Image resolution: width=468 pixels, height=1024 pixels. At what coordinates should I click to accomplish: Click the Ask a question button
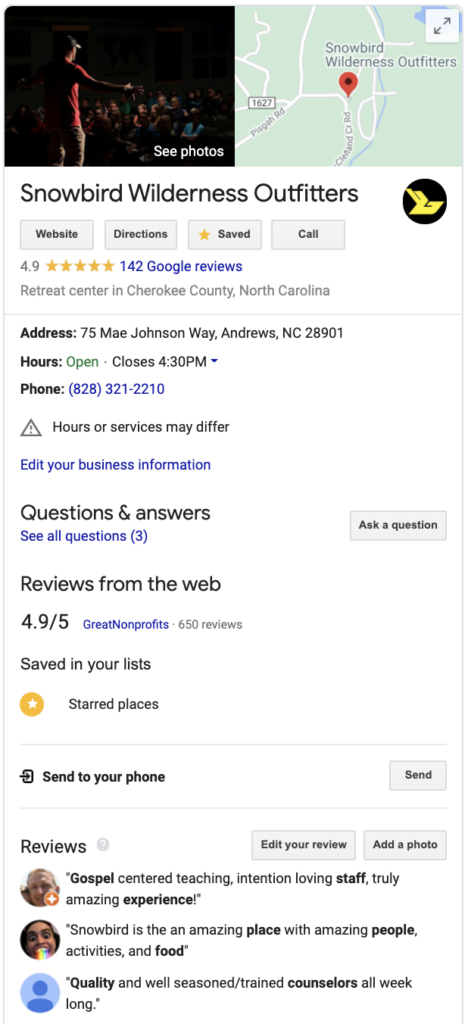coord(398,525)
